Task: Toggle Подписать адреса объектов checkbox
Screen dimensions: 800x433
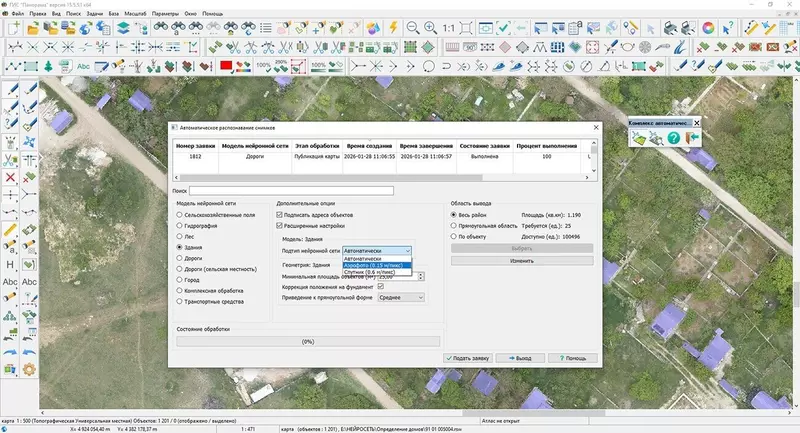Action: point(277,214)
